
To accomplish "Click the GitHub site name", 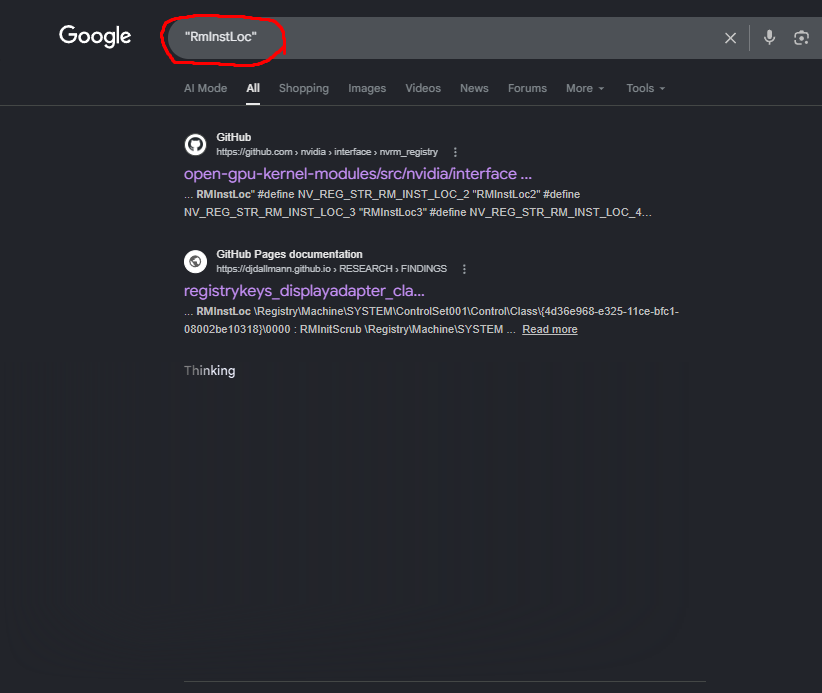I will (x=234, y=137).
